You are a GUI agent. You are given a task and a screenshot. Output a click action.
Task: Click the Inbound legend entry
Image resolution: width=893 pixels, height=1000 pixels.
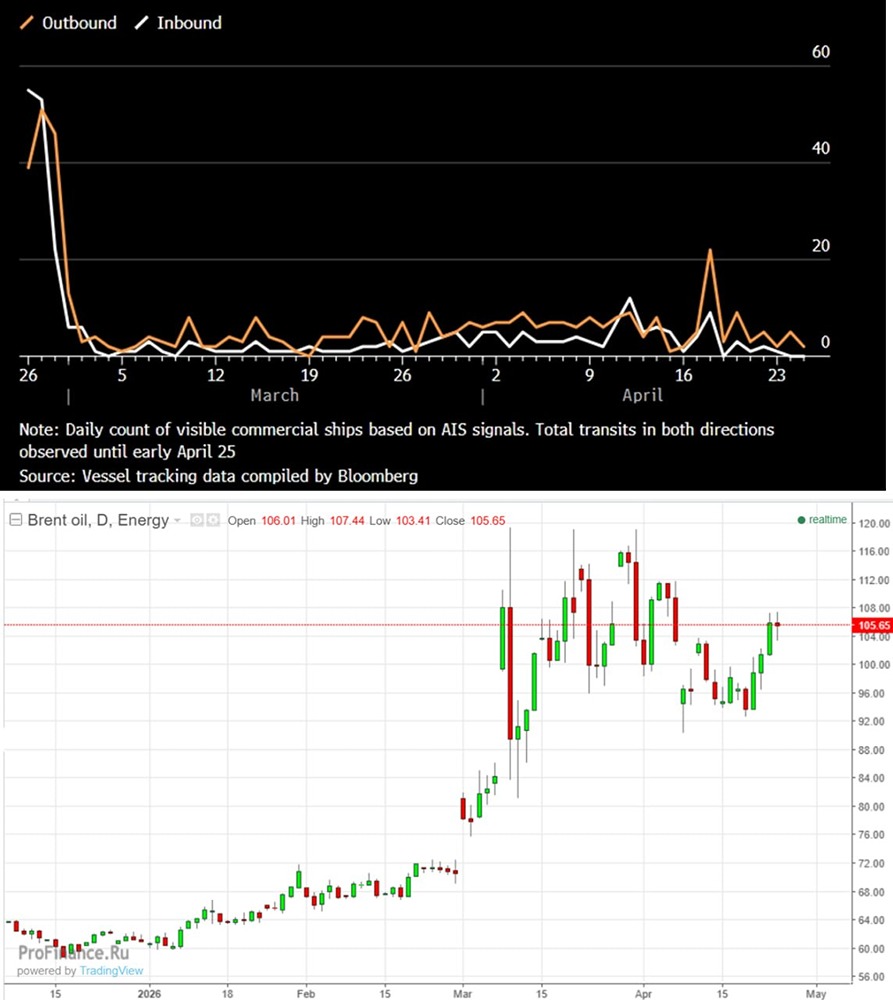179,23
